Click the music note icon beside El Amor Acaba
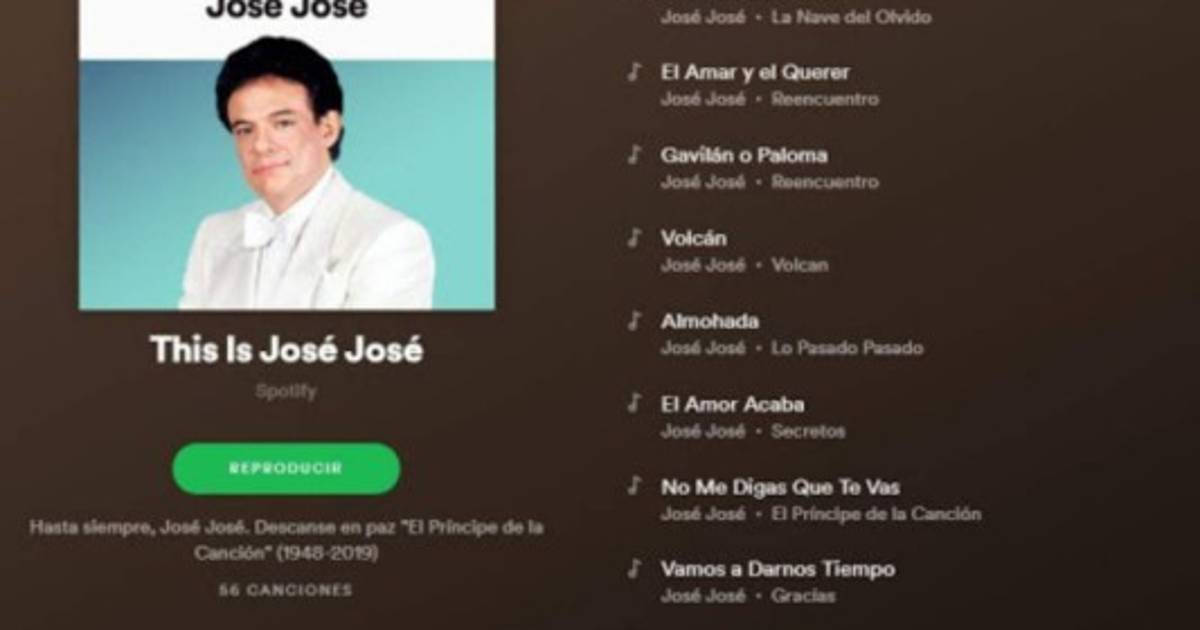The width and height of the screenshot is (1200, 630). (x=633, y=403)
